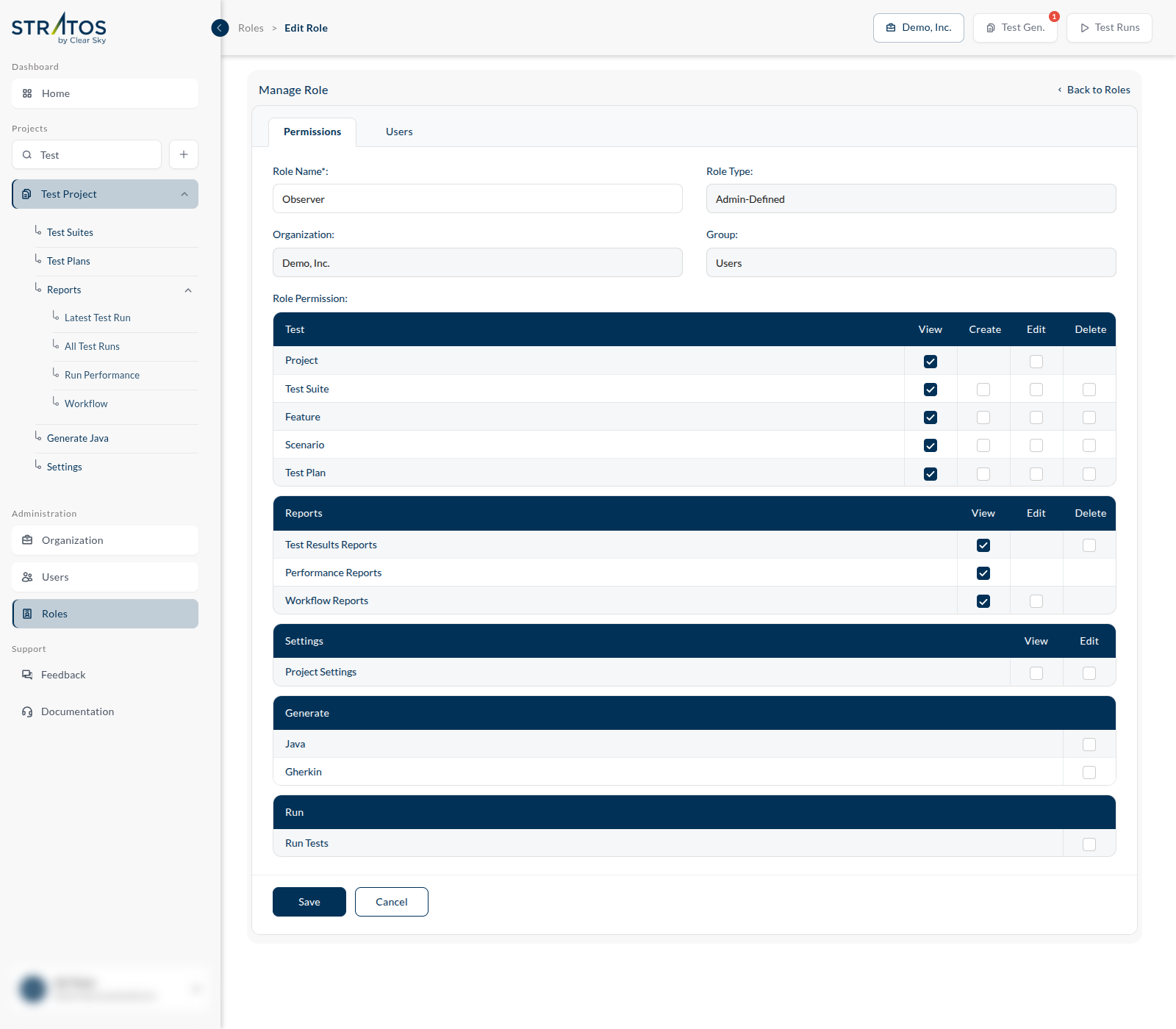Click the Feedback chat icon
The height and width of the screenshot is (1029, 1176).
tap(27, 675)
